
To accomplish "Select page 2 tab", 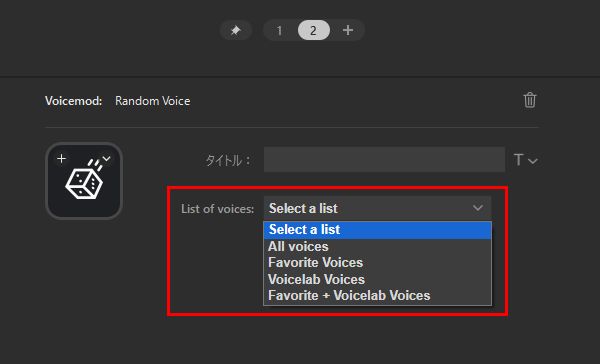I will click(313, 30).
